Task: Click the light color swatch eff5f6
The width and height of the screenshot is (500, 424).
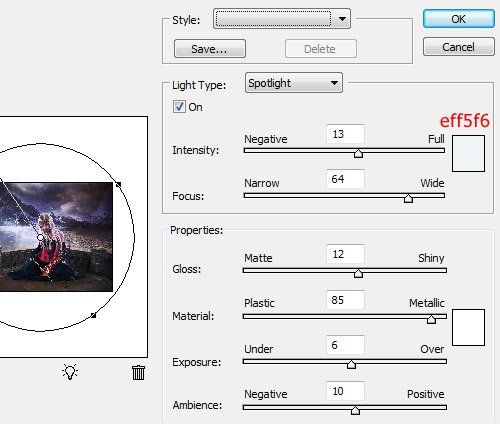Action: 468,153
